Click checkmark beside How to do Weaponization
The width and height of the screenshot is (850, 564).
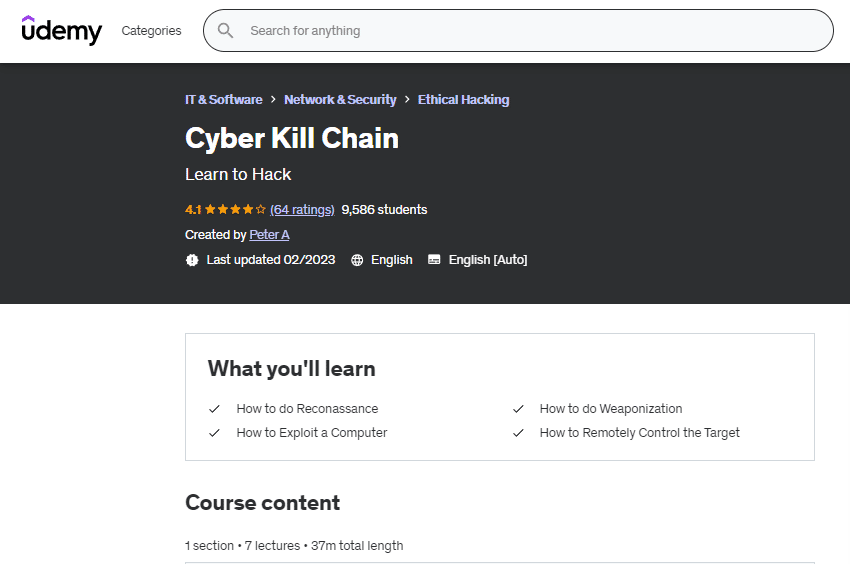518,409
